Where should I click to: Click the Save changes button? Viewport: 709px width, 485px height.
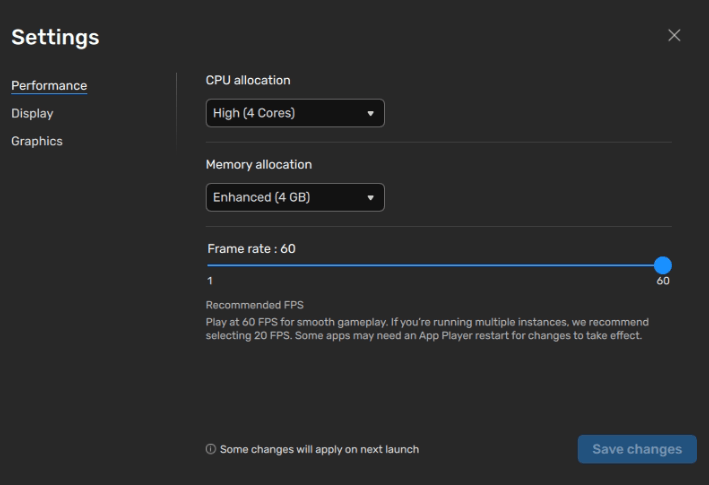point(637,449)
